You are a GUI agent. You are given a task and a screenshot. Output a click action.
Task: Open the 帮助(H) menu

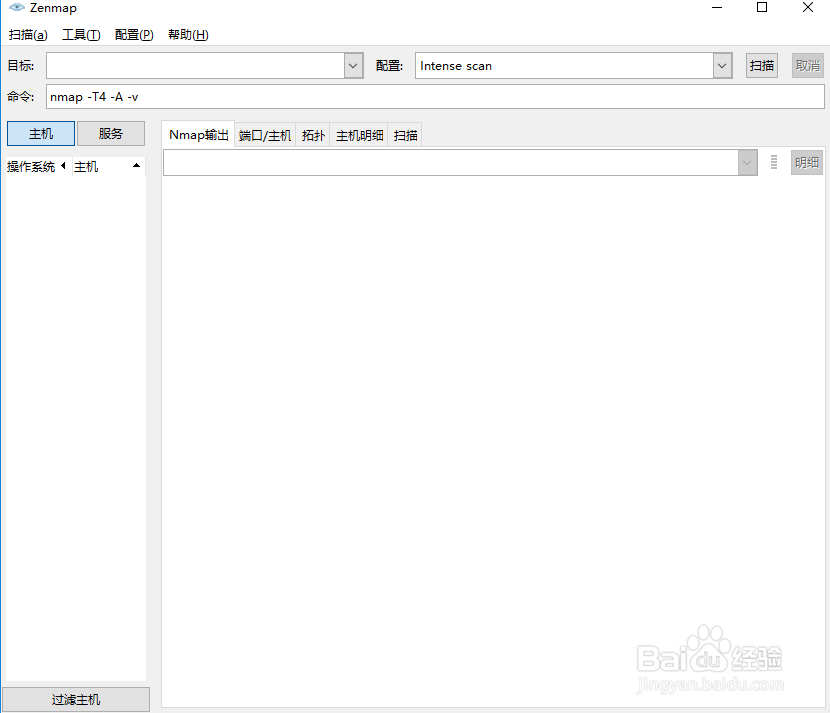188,35
